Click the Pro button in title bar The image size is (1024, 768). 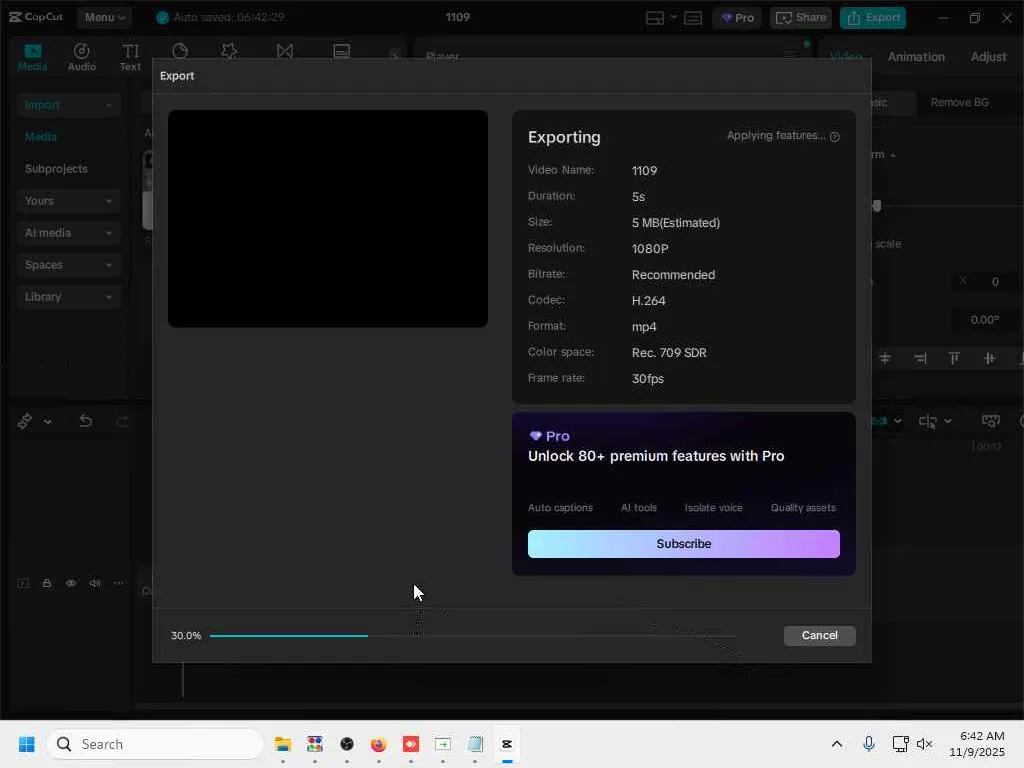pyautogui.click(x=737, y=18)
